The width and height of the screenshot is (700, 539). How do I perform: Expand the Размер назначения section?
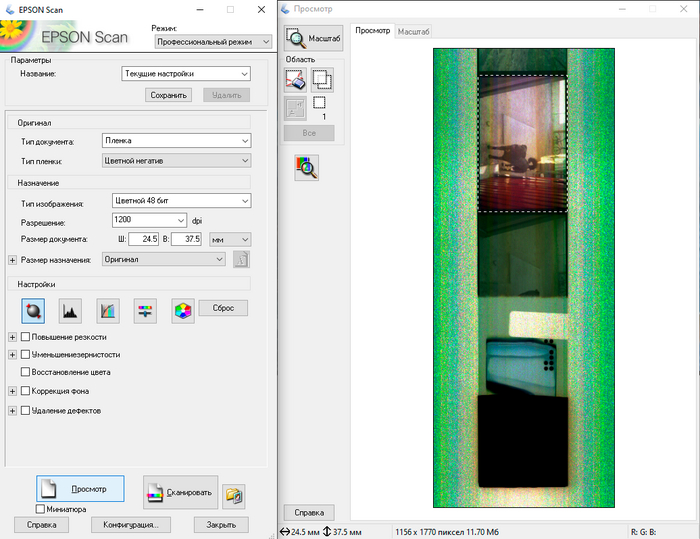tap(13, 260)
